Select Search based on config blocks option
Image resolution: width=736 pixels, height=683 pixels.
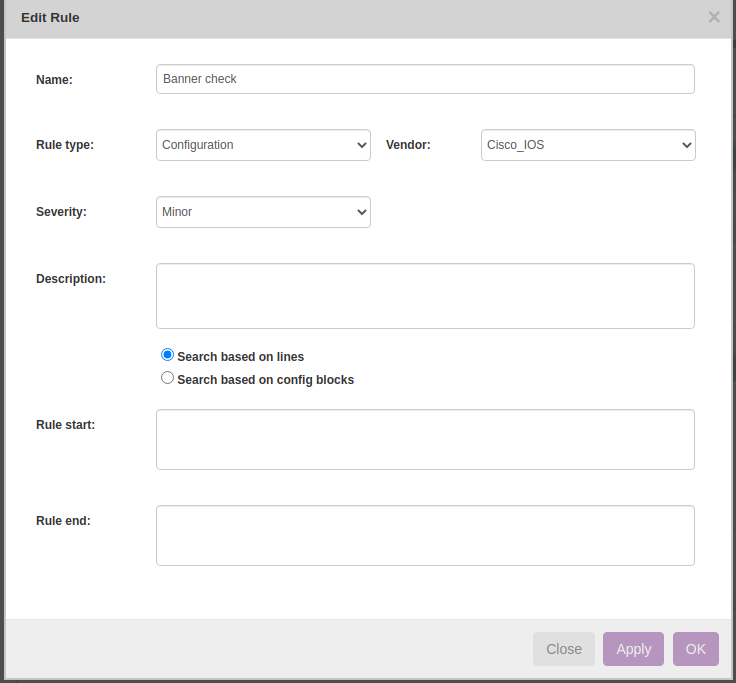[x=168, y=378]
